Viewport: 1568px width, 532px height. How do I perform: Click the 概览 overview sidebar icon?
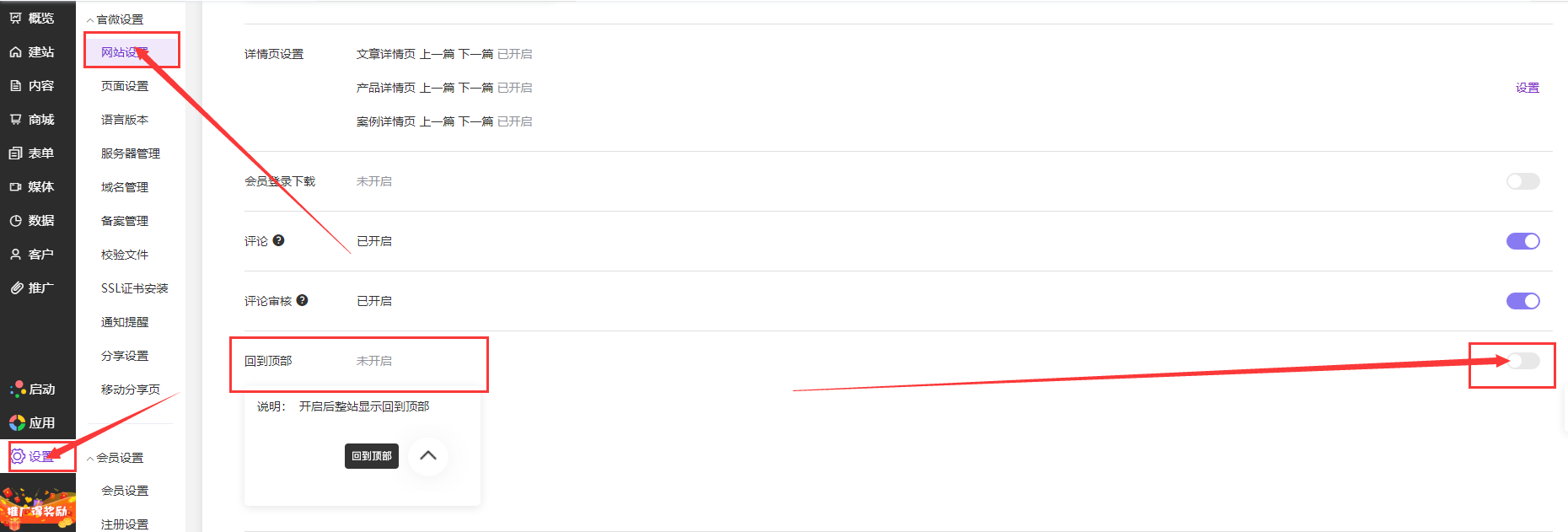point(16,18)
